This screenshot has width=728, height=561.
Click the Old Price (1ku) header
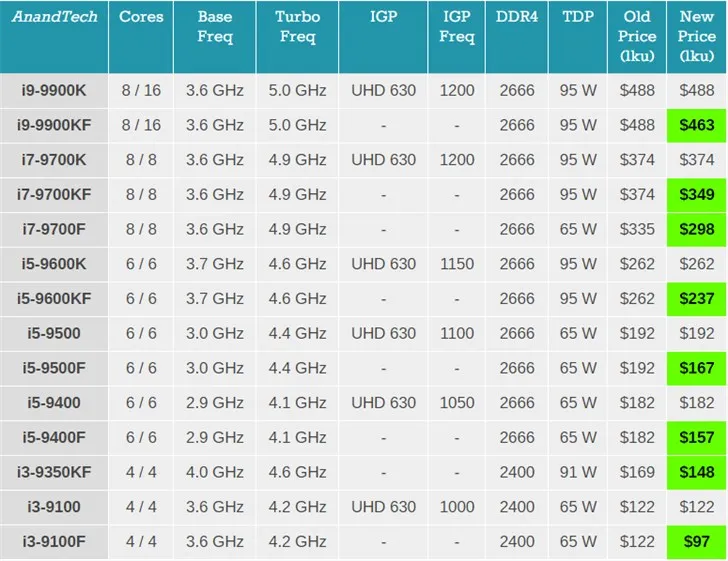[x=637, y=37]
